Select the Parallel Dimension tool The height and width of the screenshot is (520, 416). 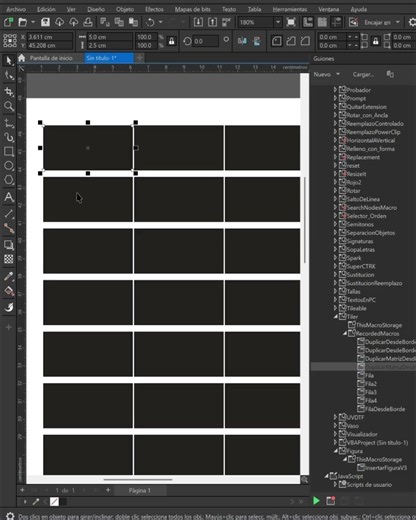click(9, 213)
